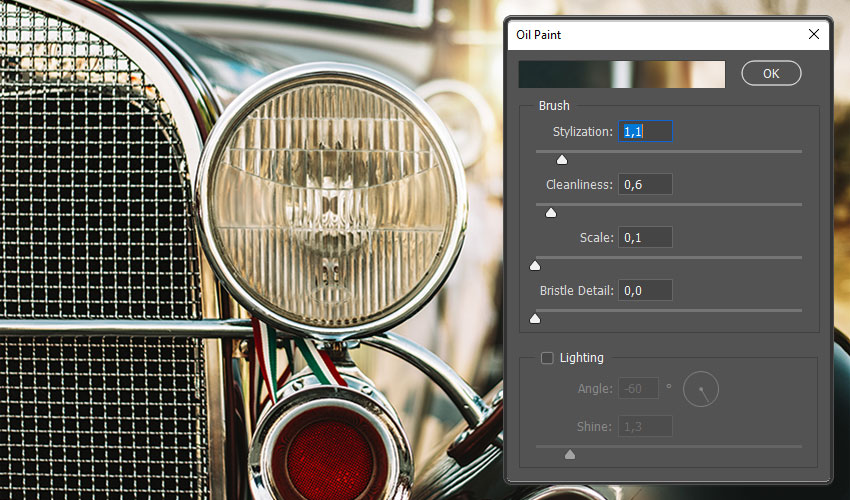Click the Oil Paint preview thumbnail
The image size is (850, 500).
622,74
